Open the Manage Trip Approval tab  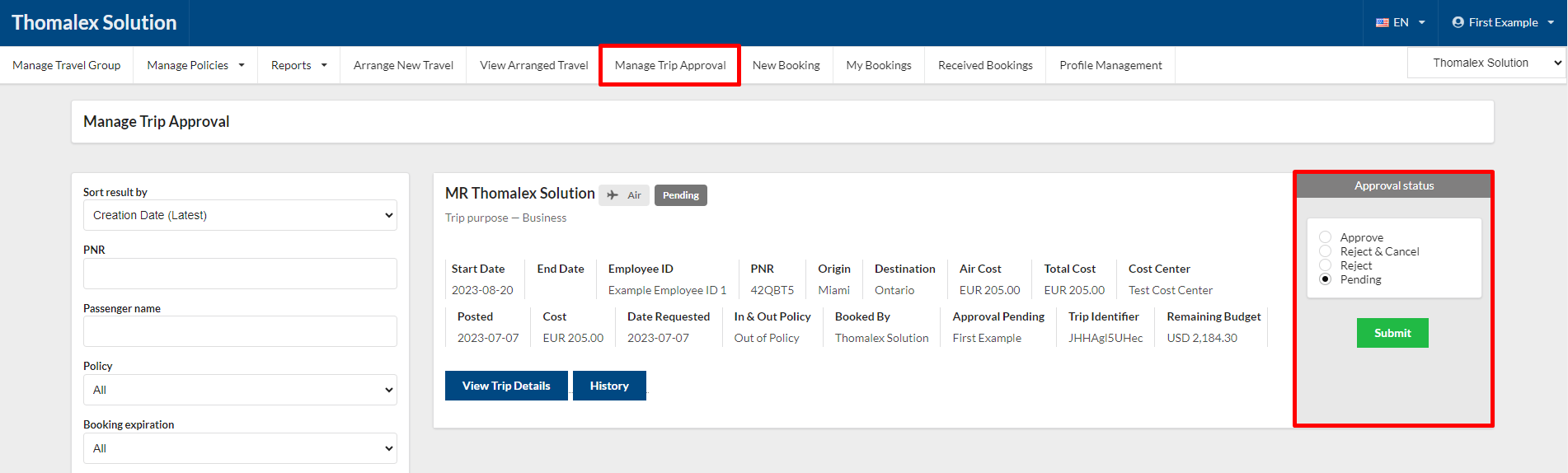coord(670,65)
